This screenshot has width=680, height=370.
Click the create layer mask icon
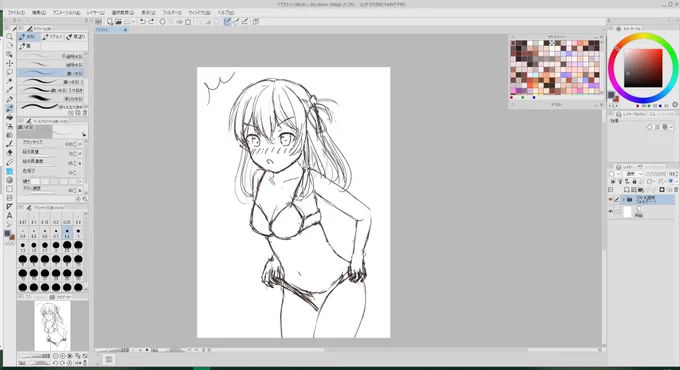point(662,190)
